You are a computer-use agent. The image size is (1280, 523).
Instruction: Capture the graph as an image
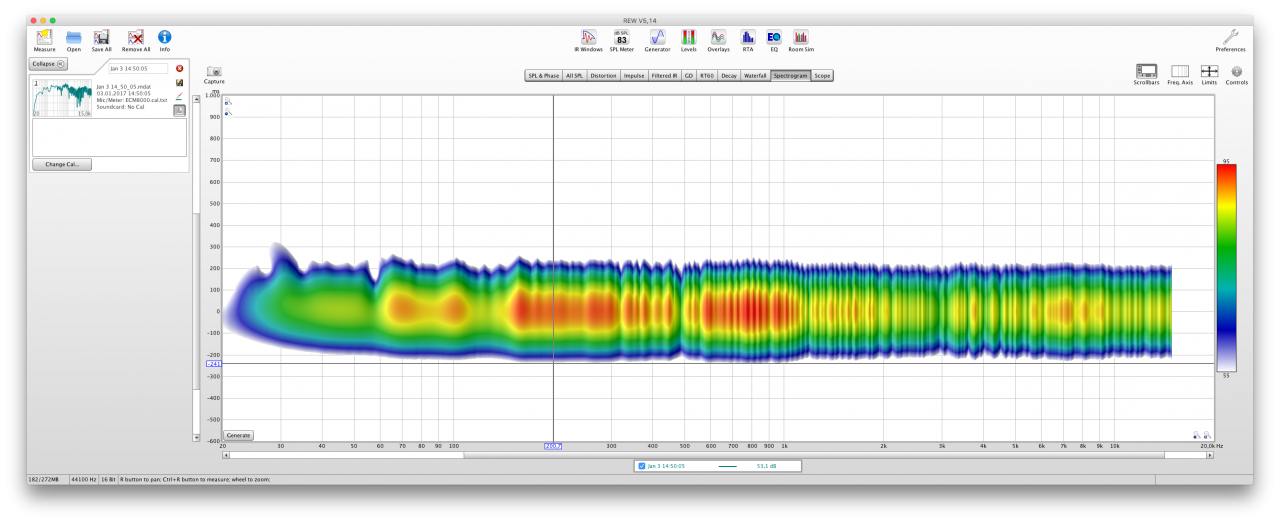(214, 73)
